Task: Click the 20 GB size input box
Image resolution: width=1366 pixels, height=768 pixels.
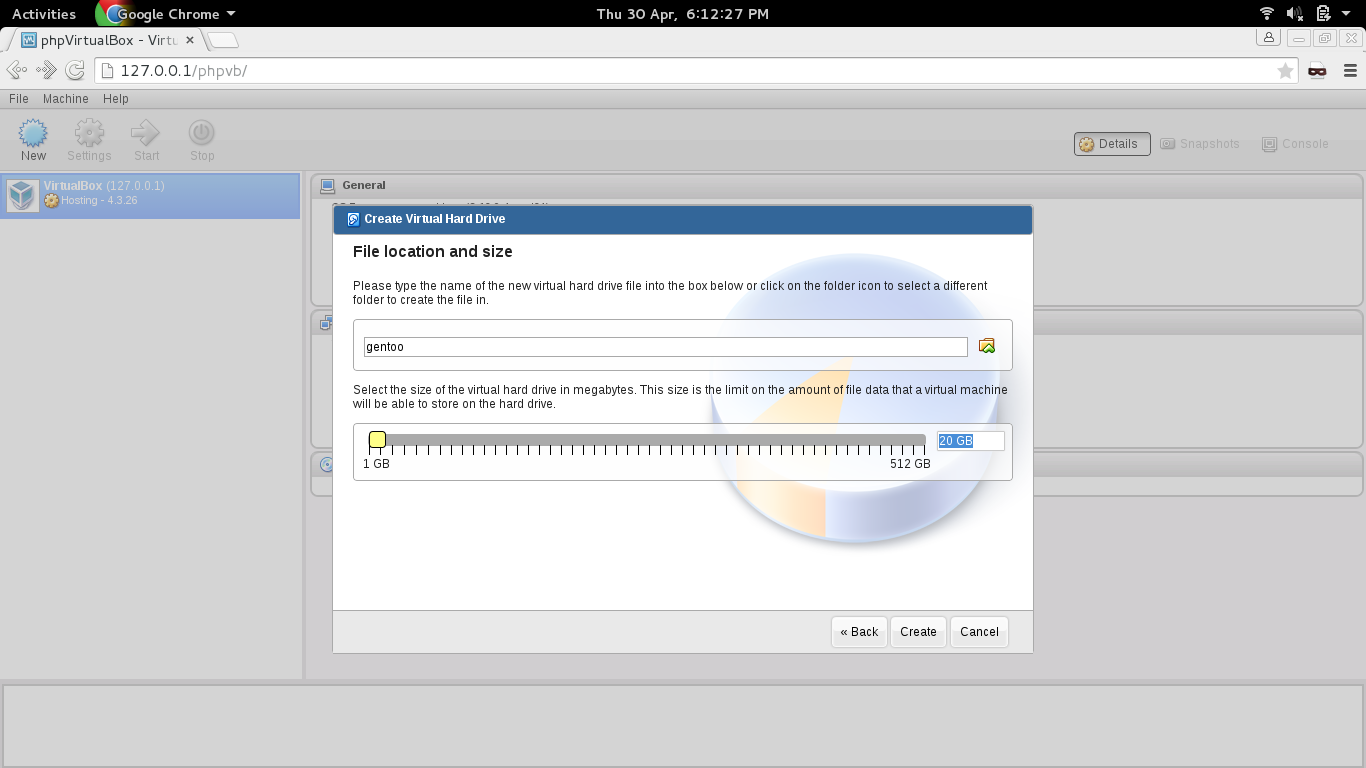Action: coord(970,441)
